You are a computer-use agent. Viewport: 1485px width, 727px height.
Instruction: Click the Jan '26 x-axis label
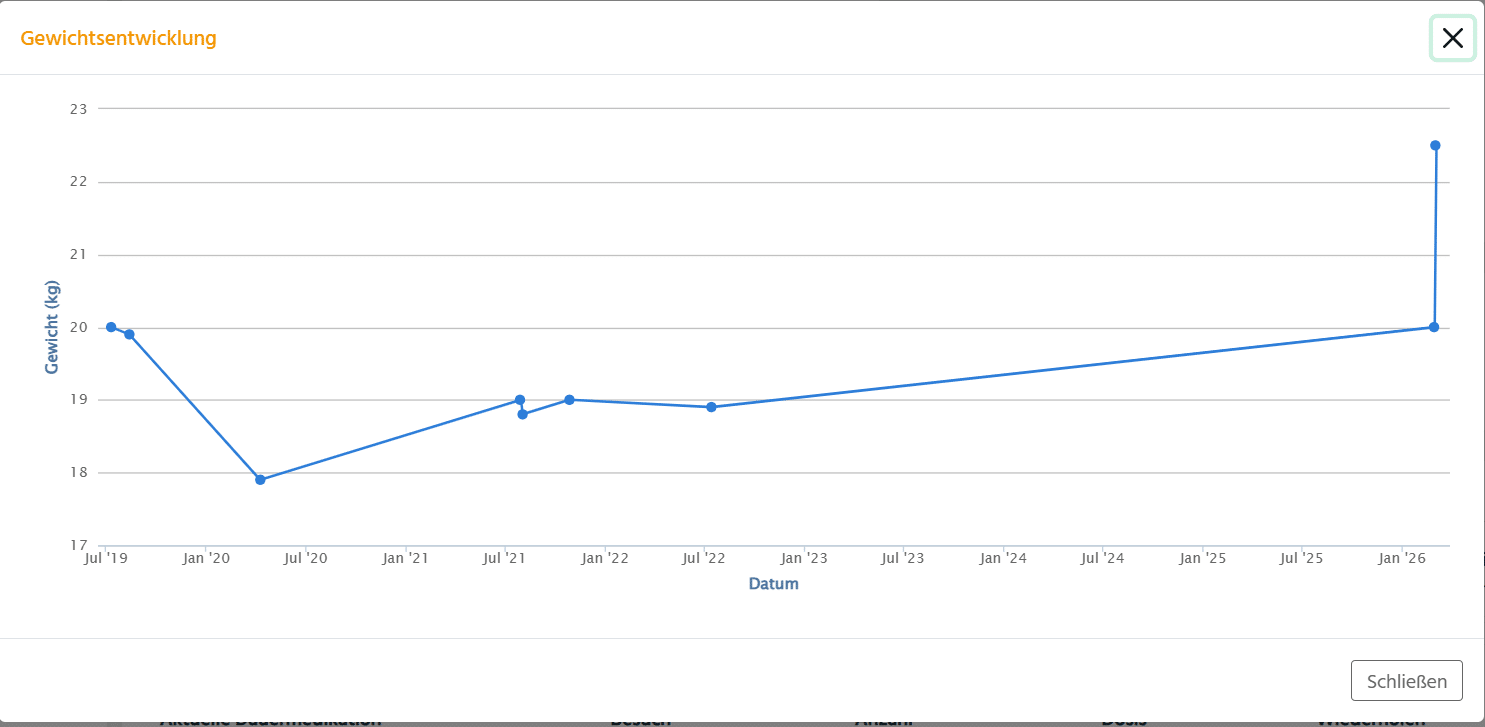click(1402, 559)
